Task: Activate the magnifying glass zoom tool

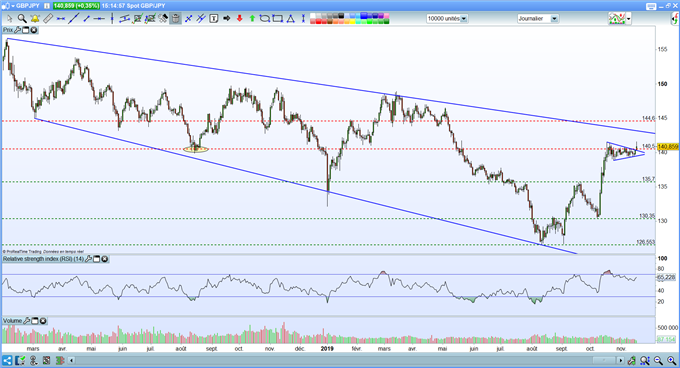Action: click(22, 19)
